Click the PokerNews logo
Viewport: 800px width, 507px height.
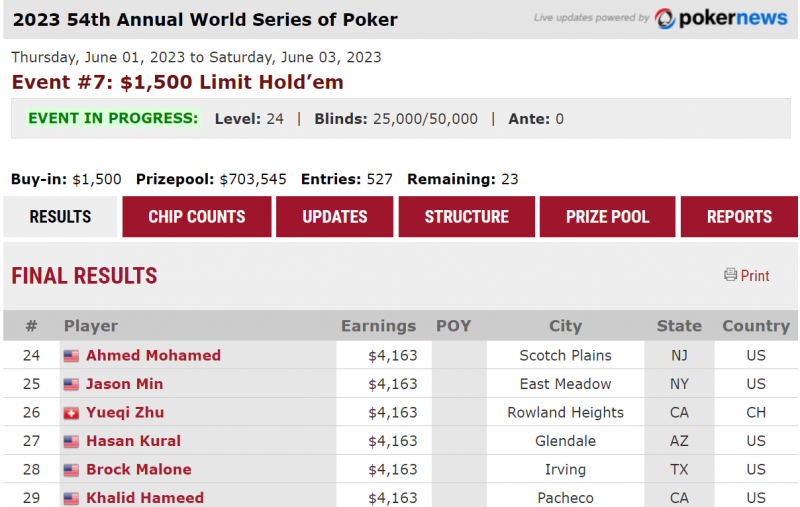click(721, 18)
